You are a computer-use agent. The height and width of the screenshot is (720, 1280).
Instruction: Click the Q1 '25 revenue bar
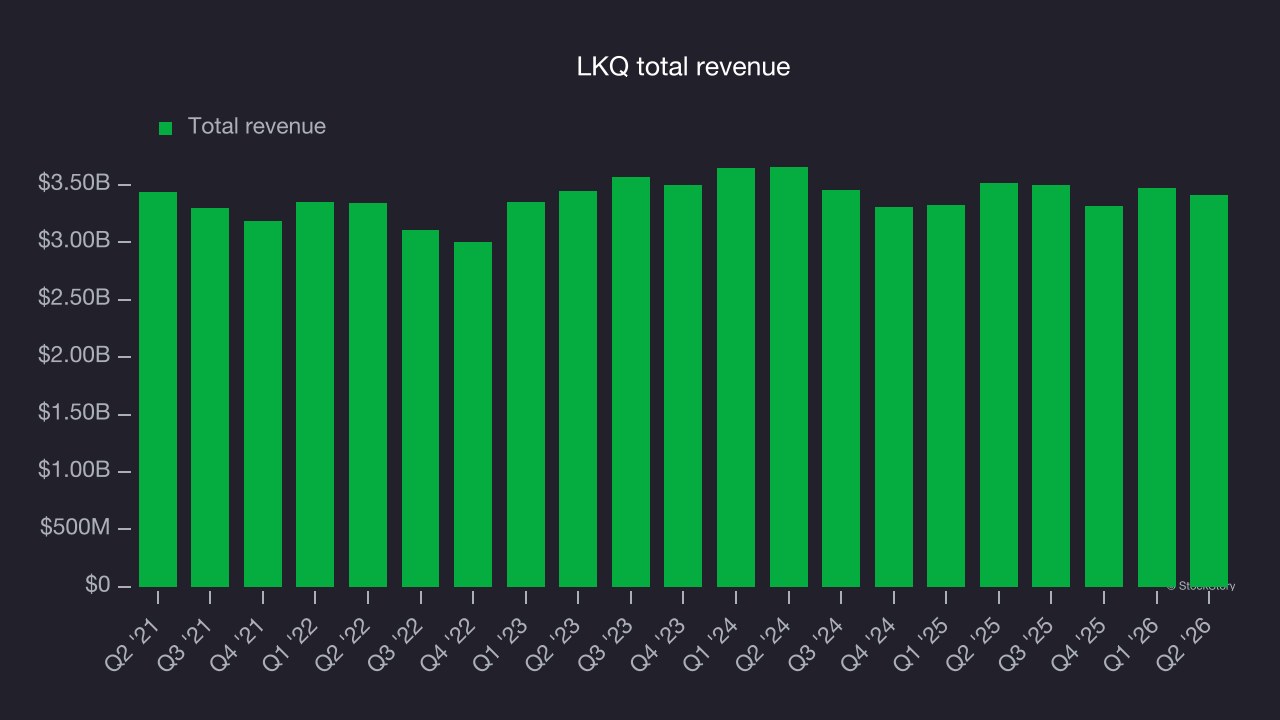click(x=946, y=396)
